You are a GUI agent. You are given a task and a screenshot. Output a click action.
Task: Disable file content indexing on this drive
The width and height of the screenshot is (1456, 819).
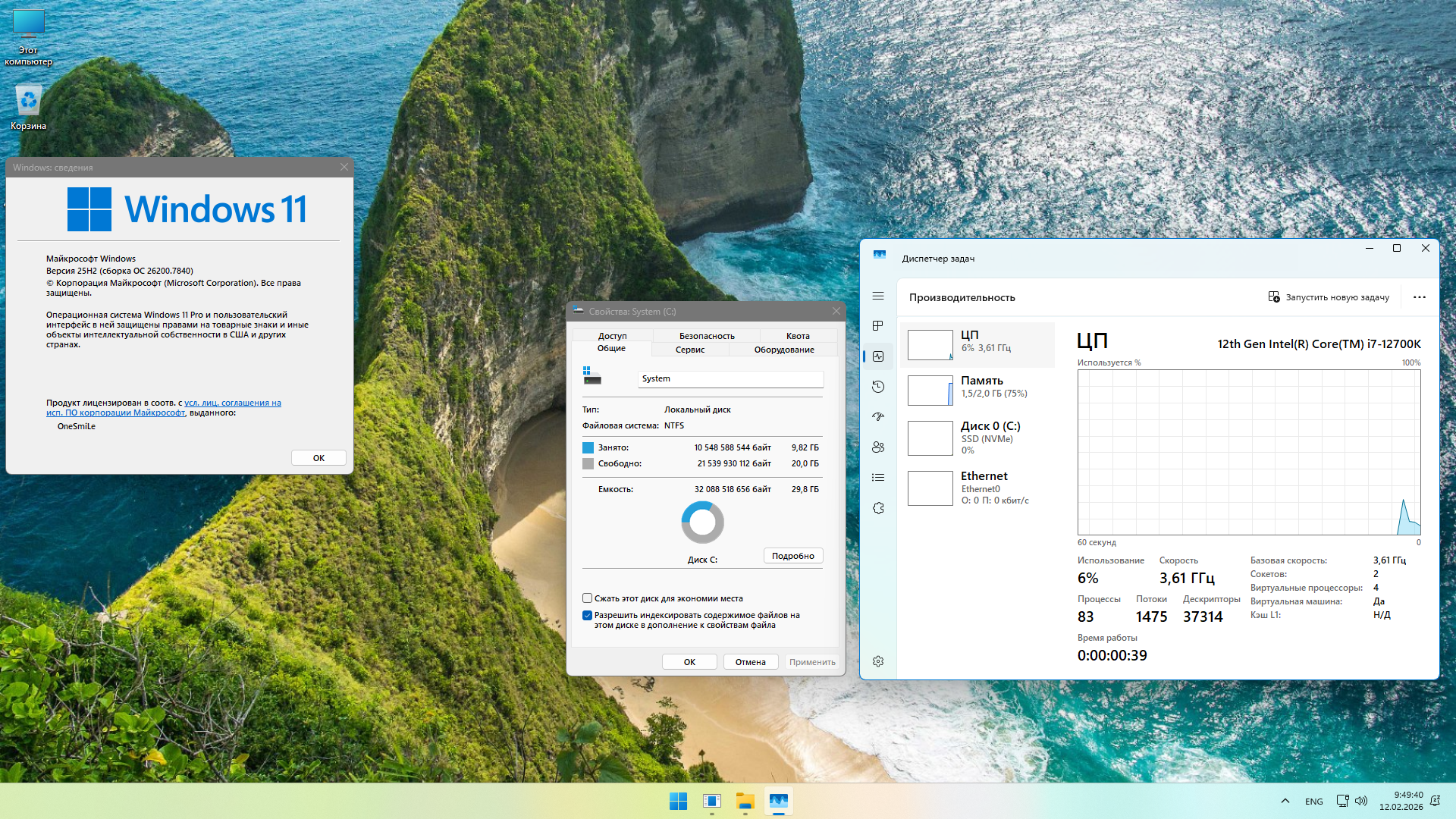coord(587,615)
